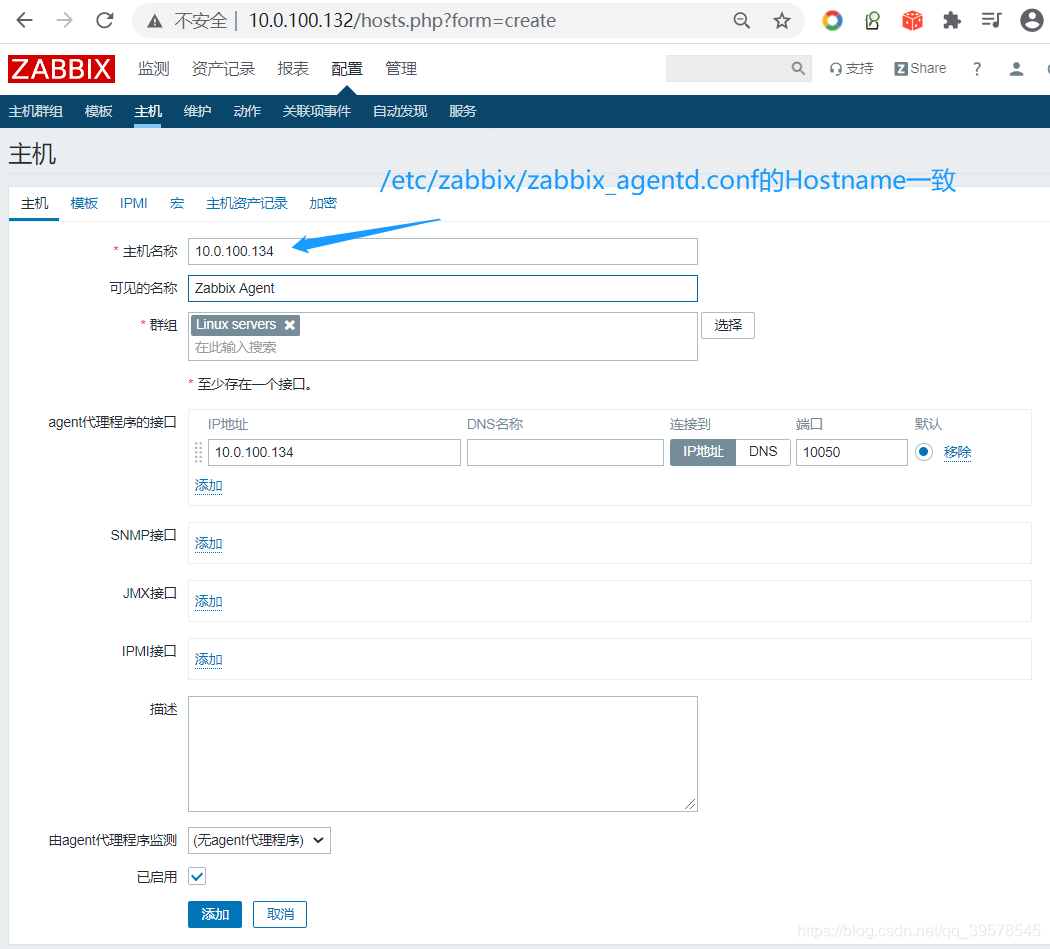Viewport: 1050px width, 949px height.
Task: Open the browser profile avatar
Action: click(x=1031, y=21)
